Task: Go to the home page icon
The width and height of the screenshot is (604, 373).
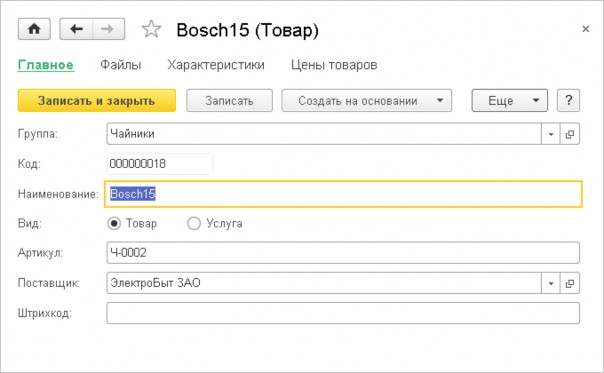Action: click(x=34, y=29)
